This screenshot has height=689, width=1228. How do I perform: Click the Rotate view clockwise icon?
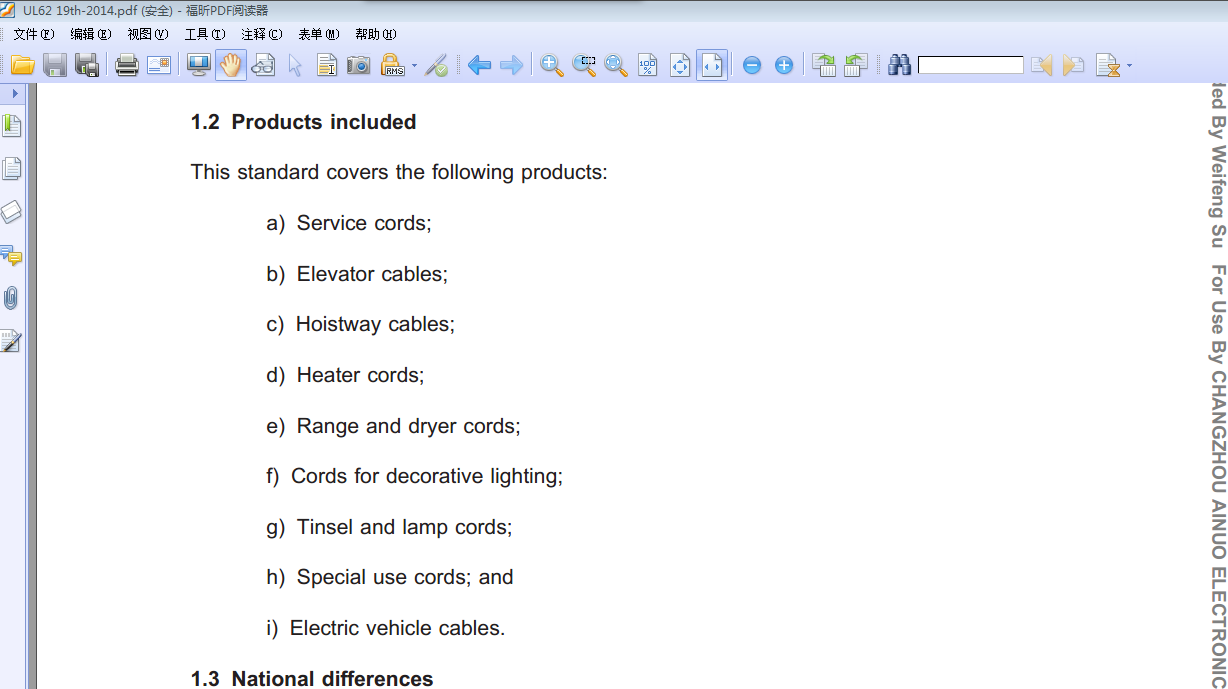coord(824,66)
